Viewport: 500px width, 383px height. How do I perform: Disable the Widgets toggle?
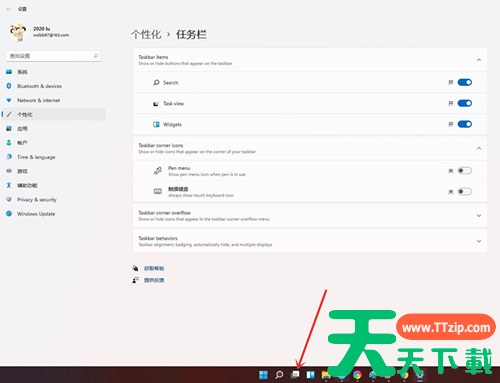pyautogui.click(x=465, y=124)
